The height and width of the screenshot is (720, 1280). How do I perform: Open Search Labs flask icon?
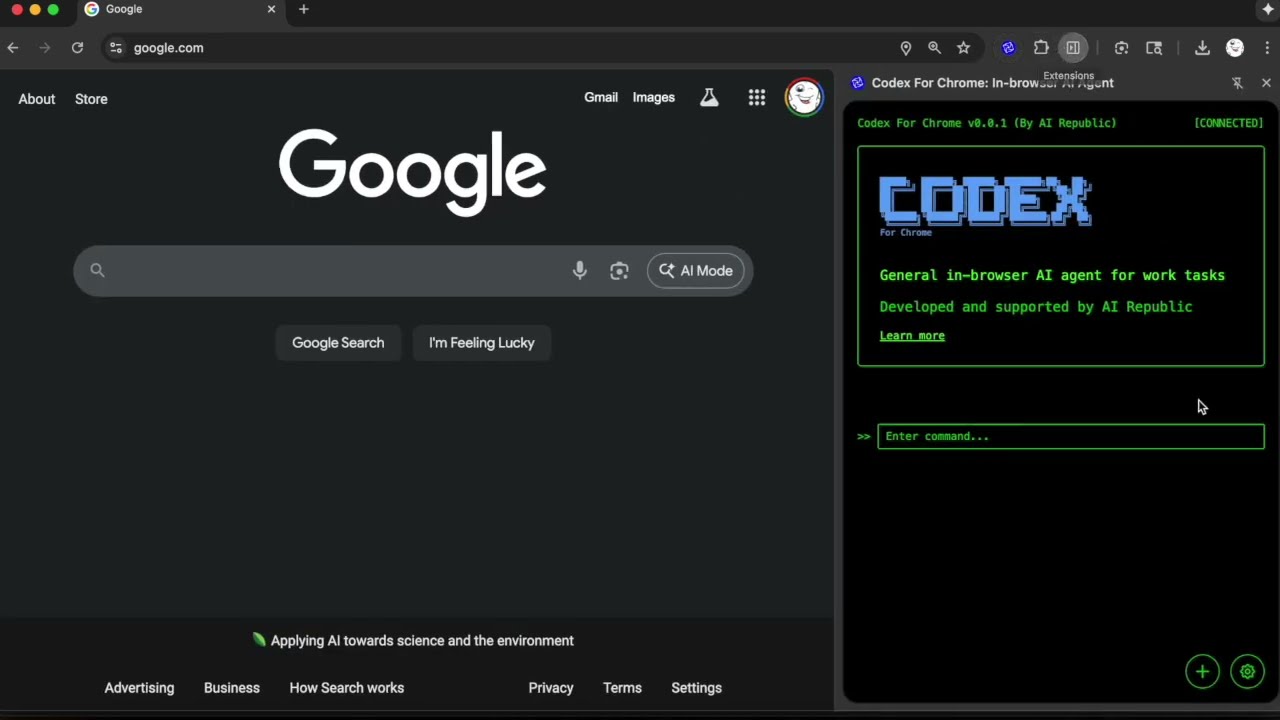coord(709,97)
